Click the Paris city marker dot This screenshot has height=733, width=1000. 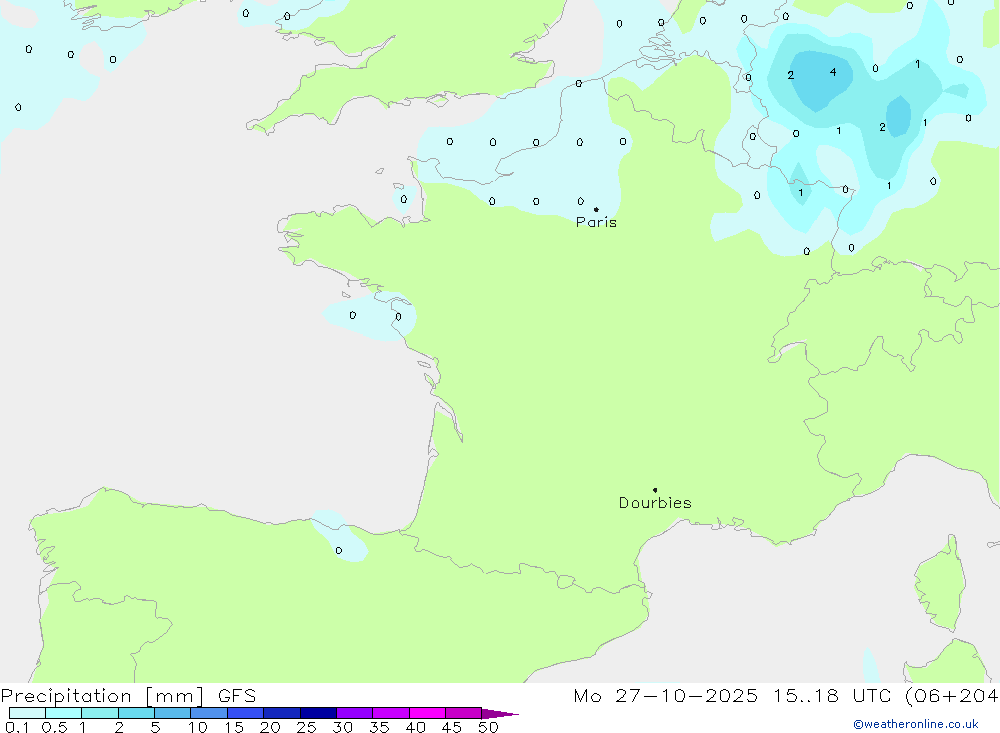pos(596,209)
